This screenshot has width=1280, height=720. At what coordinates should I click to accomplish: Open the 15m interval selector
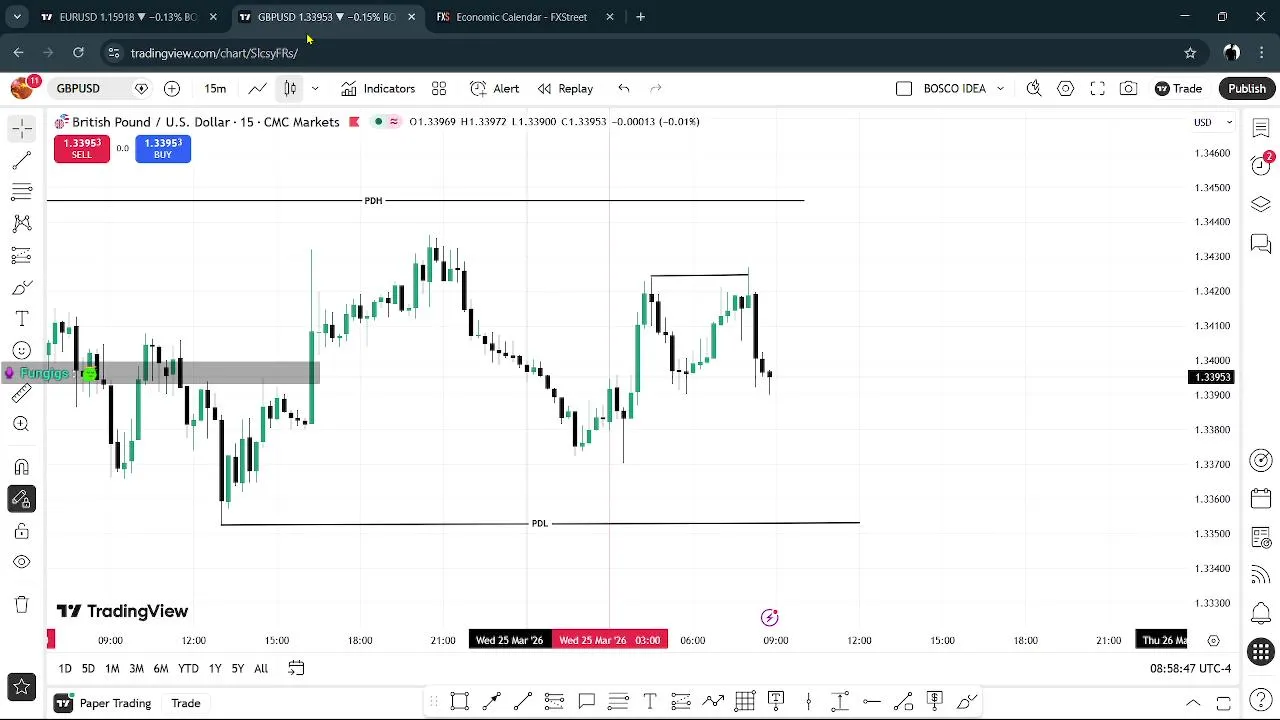click(215, 88)
